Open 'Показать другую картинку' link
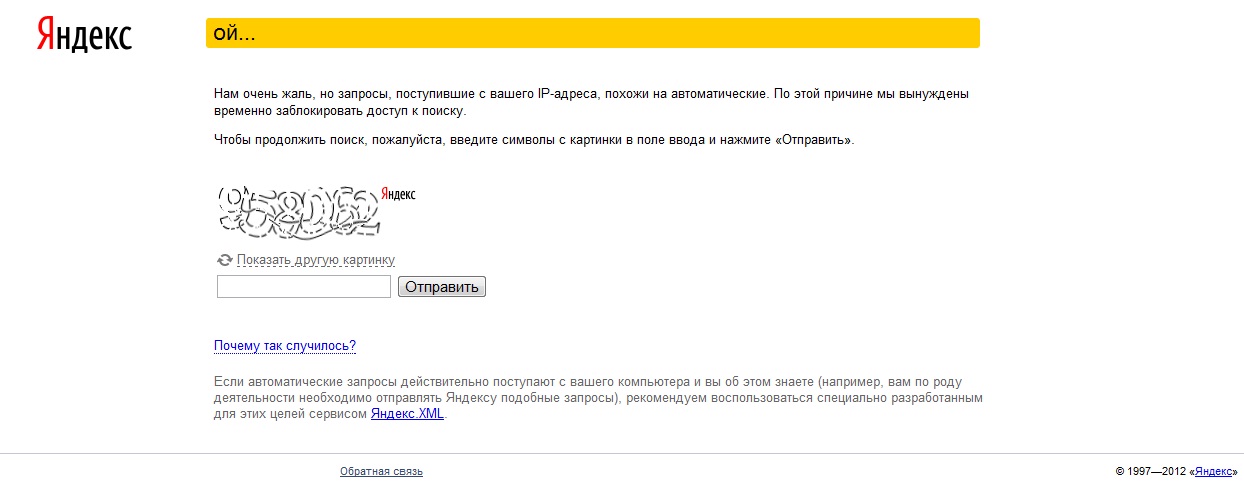 [x=316, y=260]
